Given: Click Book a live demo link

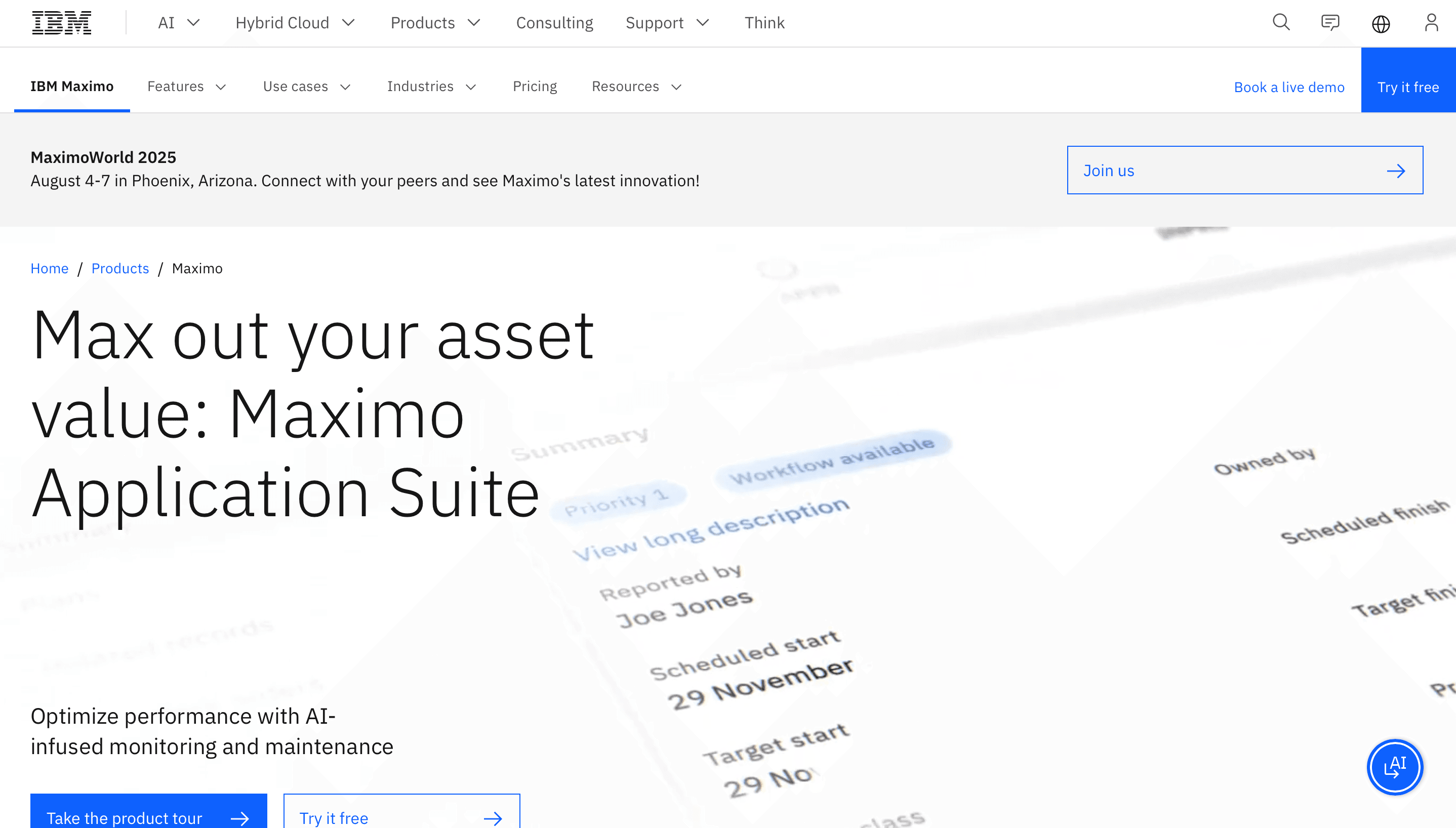Looking at the screenshot, I should click(x=1289, y=87).
